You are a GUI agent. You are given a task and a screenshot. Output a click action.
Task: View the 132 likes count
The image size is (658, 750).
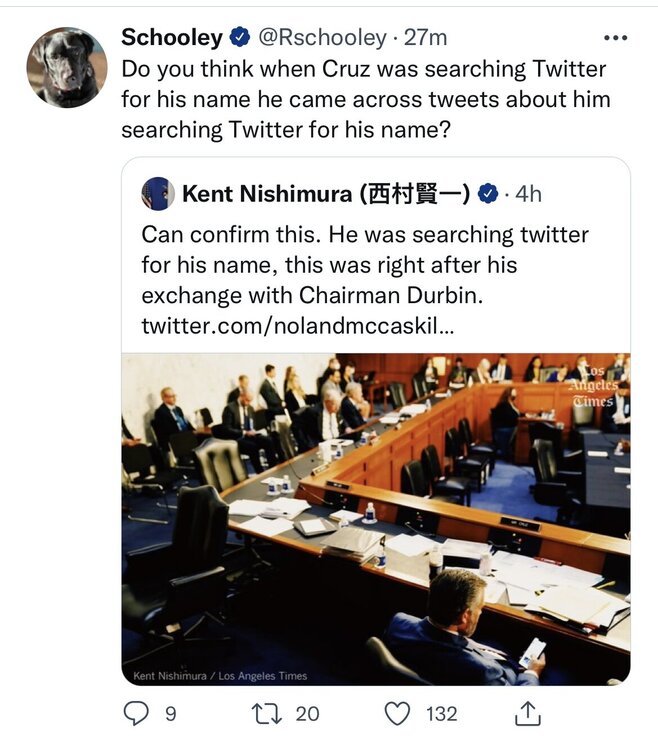440,713
